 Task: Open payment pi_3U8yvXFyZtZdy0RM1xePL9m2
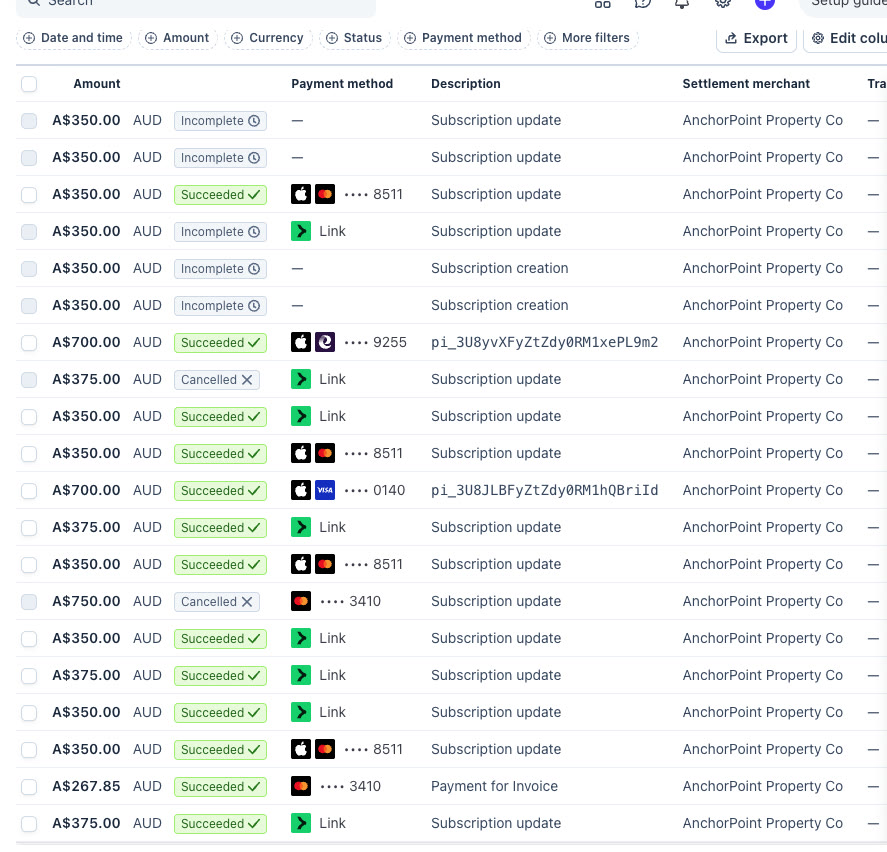(x=544, y=342)
